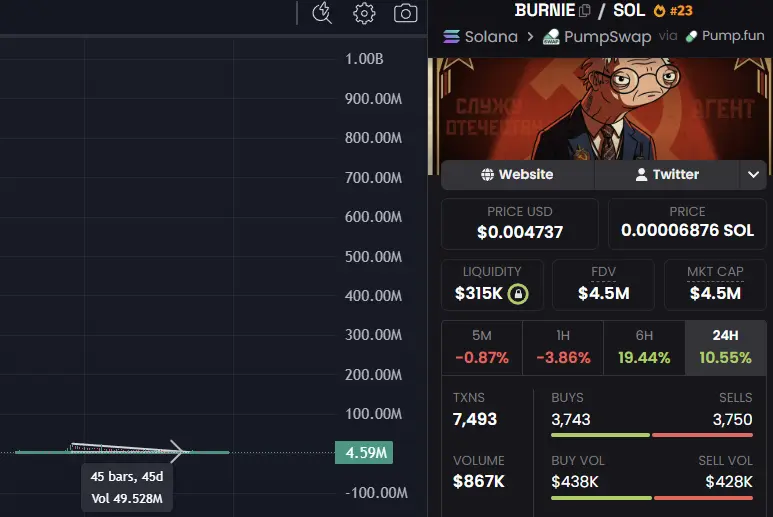Click the BUY VOL $438K value
773x517 pixels.
pyautogui.click(x=575, y=482)
